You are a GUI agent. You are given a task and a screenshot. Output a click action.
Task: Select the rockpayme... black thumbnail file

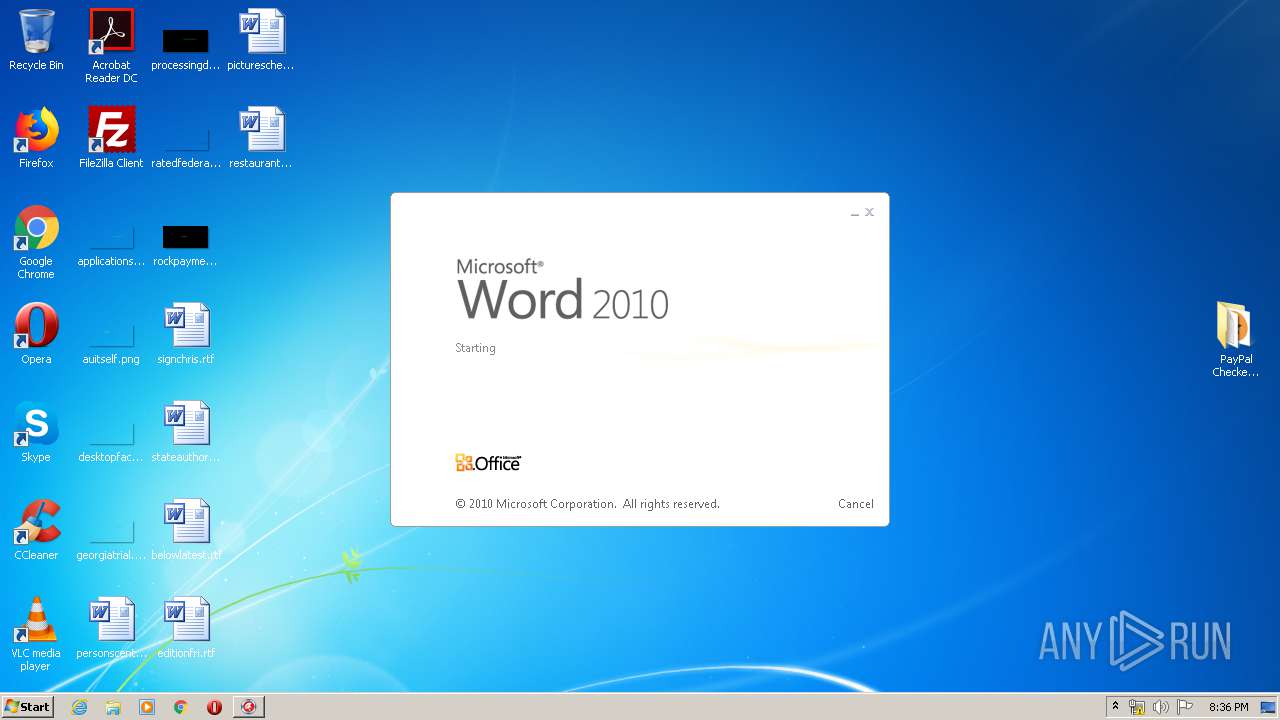185,246
